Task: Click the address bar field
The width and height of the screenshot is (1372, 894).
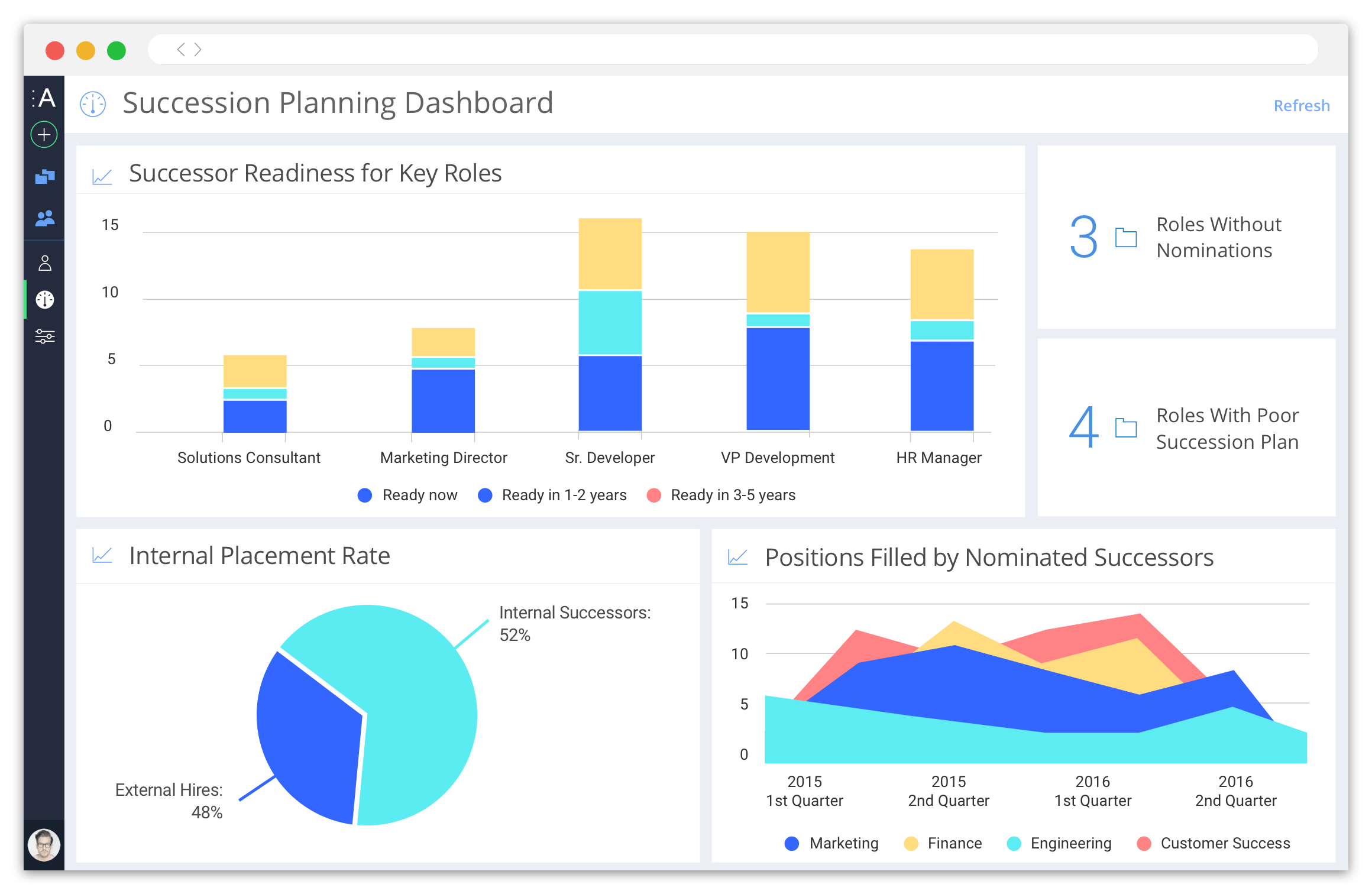Action: coord(733,50)
